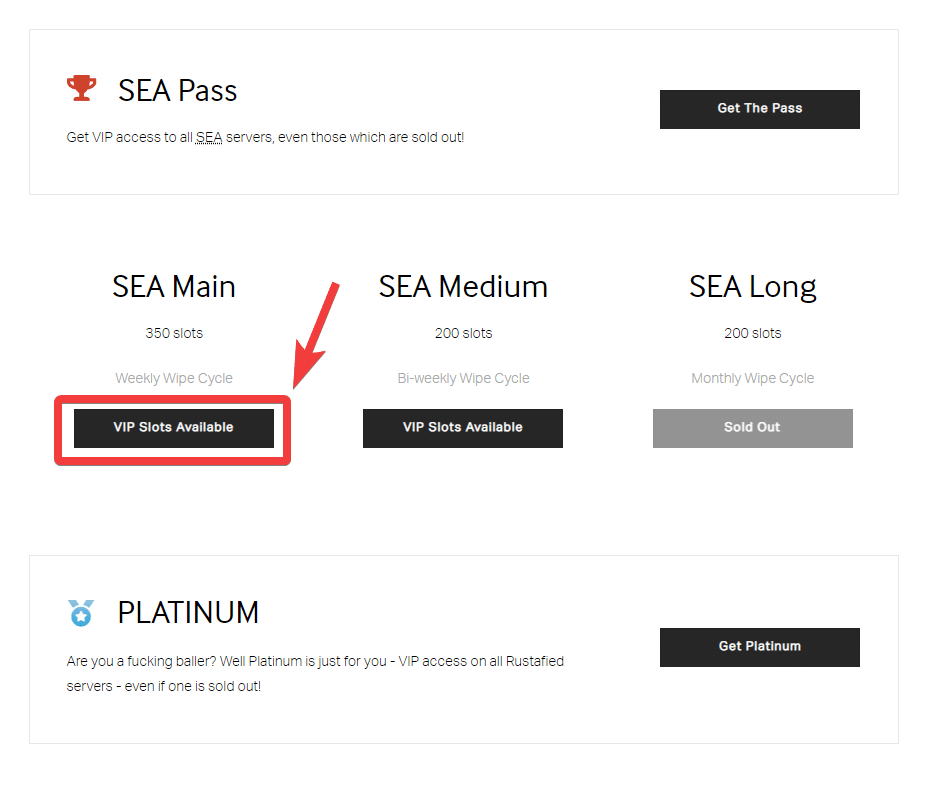Image resolution: width=931 pixels, height=792 pixels.
Task: Click the 350 slots label
Action: (174, 333)
